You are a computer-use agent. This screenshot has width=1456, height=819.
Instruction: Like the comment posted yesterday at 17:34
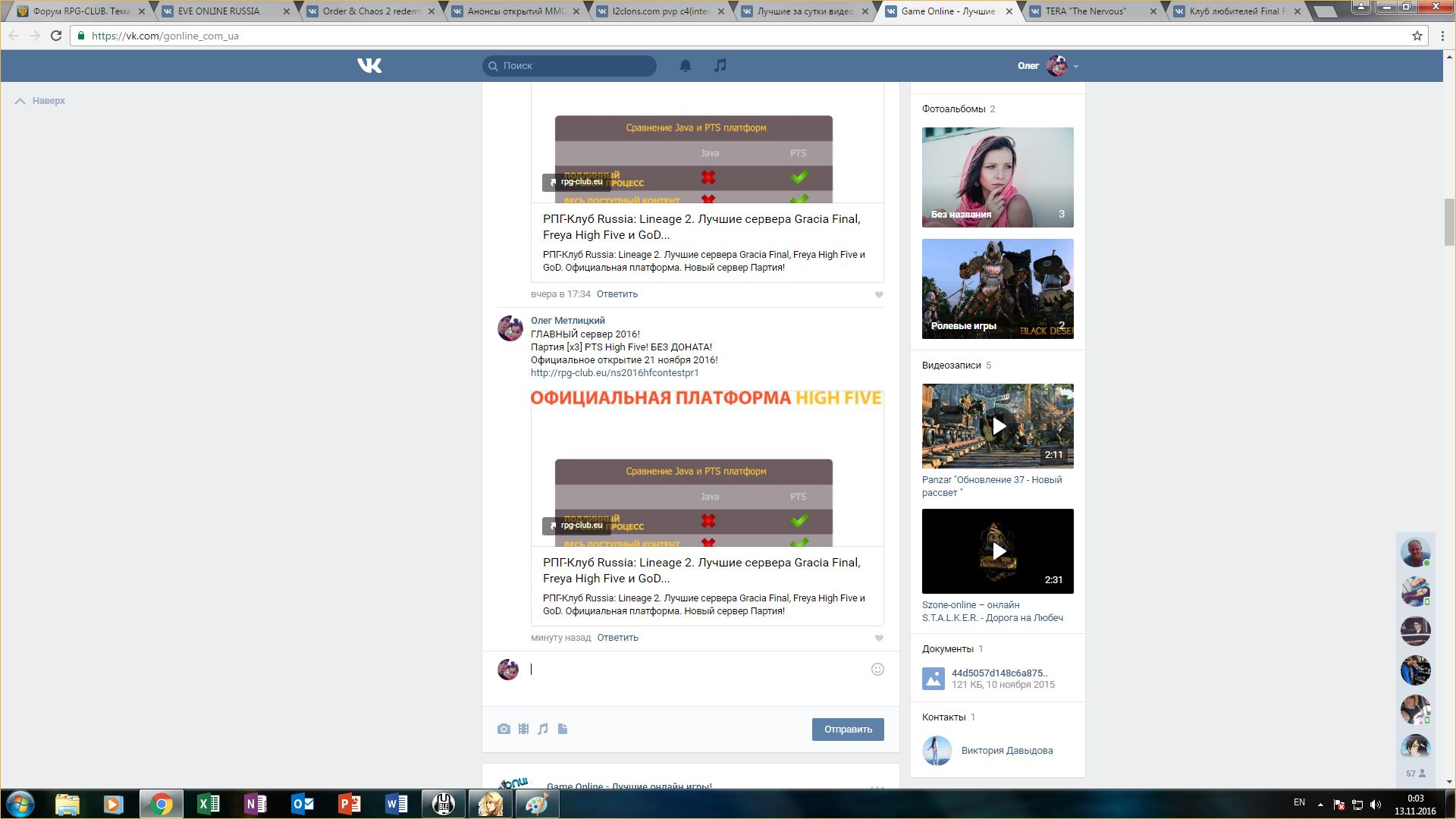(879, 295)
